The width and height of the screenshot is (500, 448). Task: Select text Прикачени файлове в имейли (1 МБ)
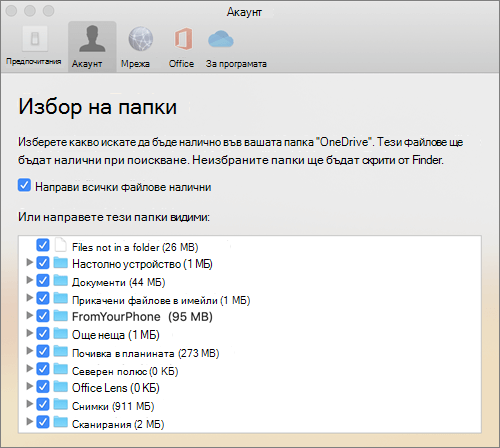(161, 300)
